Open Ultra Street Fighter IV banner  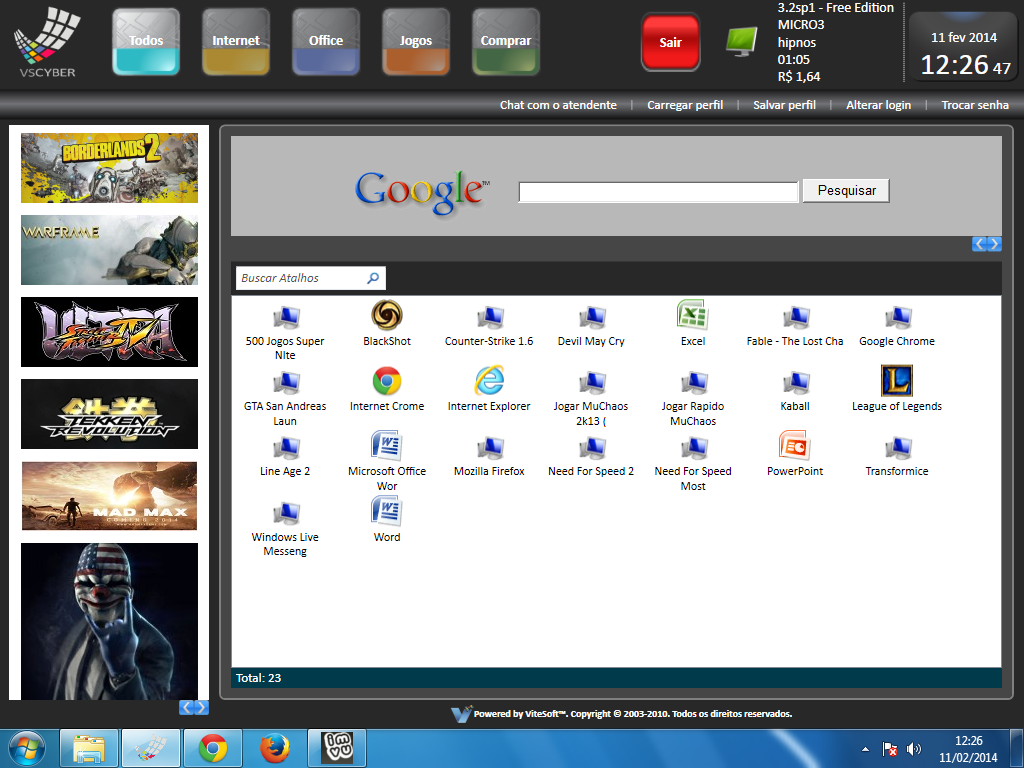tap(109, 332)
